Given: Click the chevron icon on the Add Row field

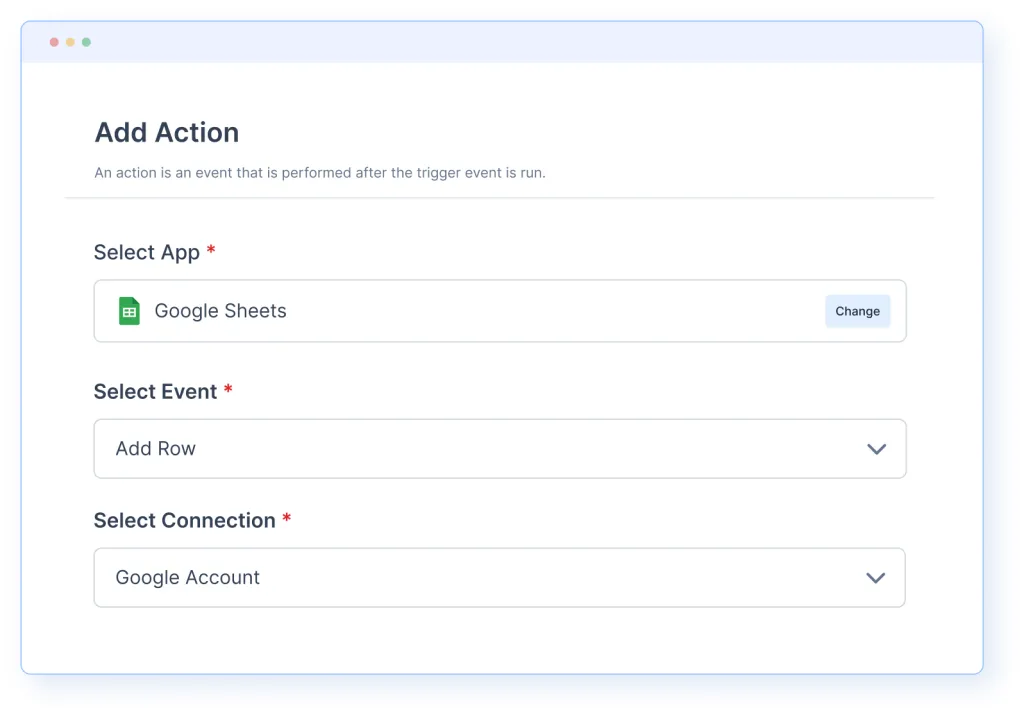Looking at the screenshot, I should coord(876,449).
